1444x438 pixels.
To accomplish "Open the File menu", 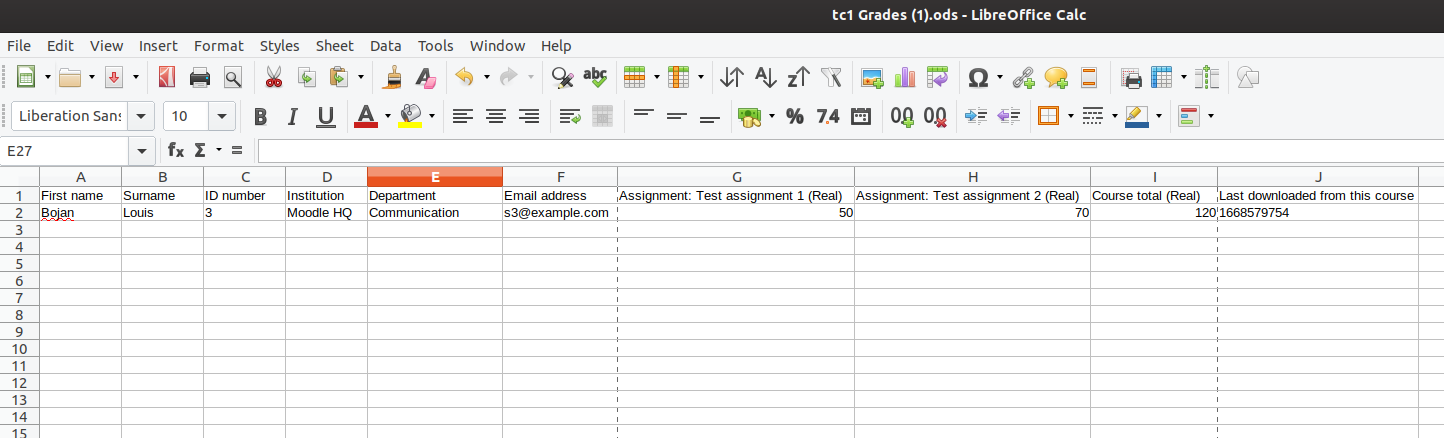I will 19,46.
